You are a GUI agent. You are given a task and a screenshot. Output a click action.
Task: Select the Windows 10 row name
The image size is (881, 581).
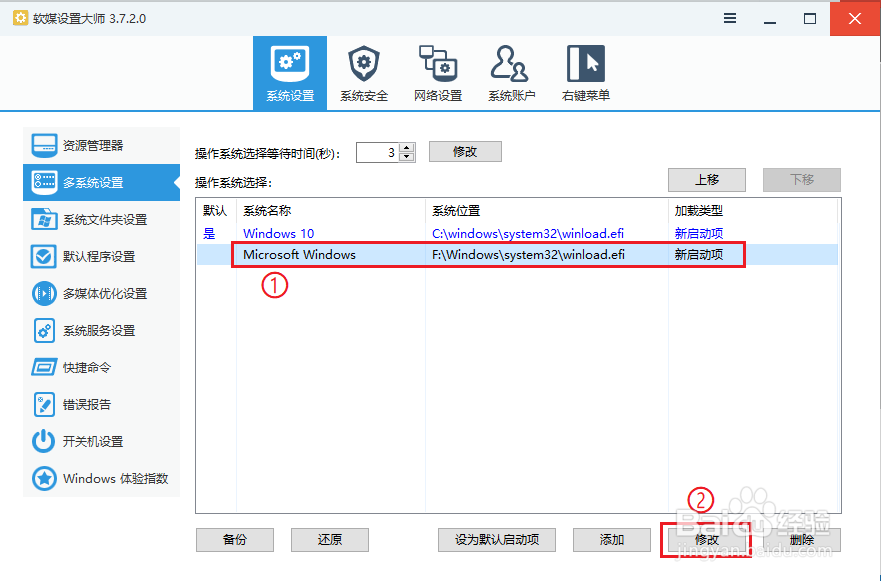pyautogui.click(x=279, y=233)
